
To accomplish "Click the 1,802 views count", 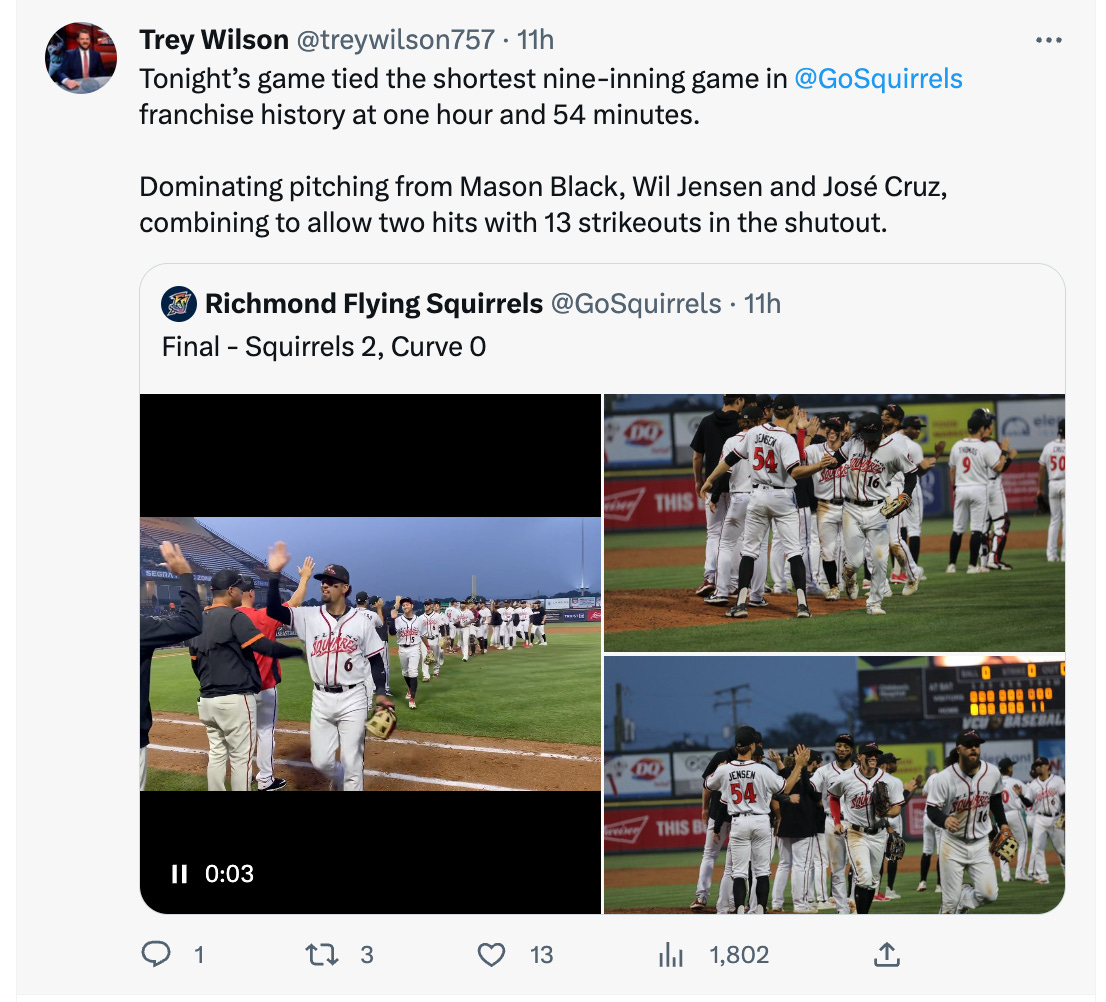I will point(739,955).
